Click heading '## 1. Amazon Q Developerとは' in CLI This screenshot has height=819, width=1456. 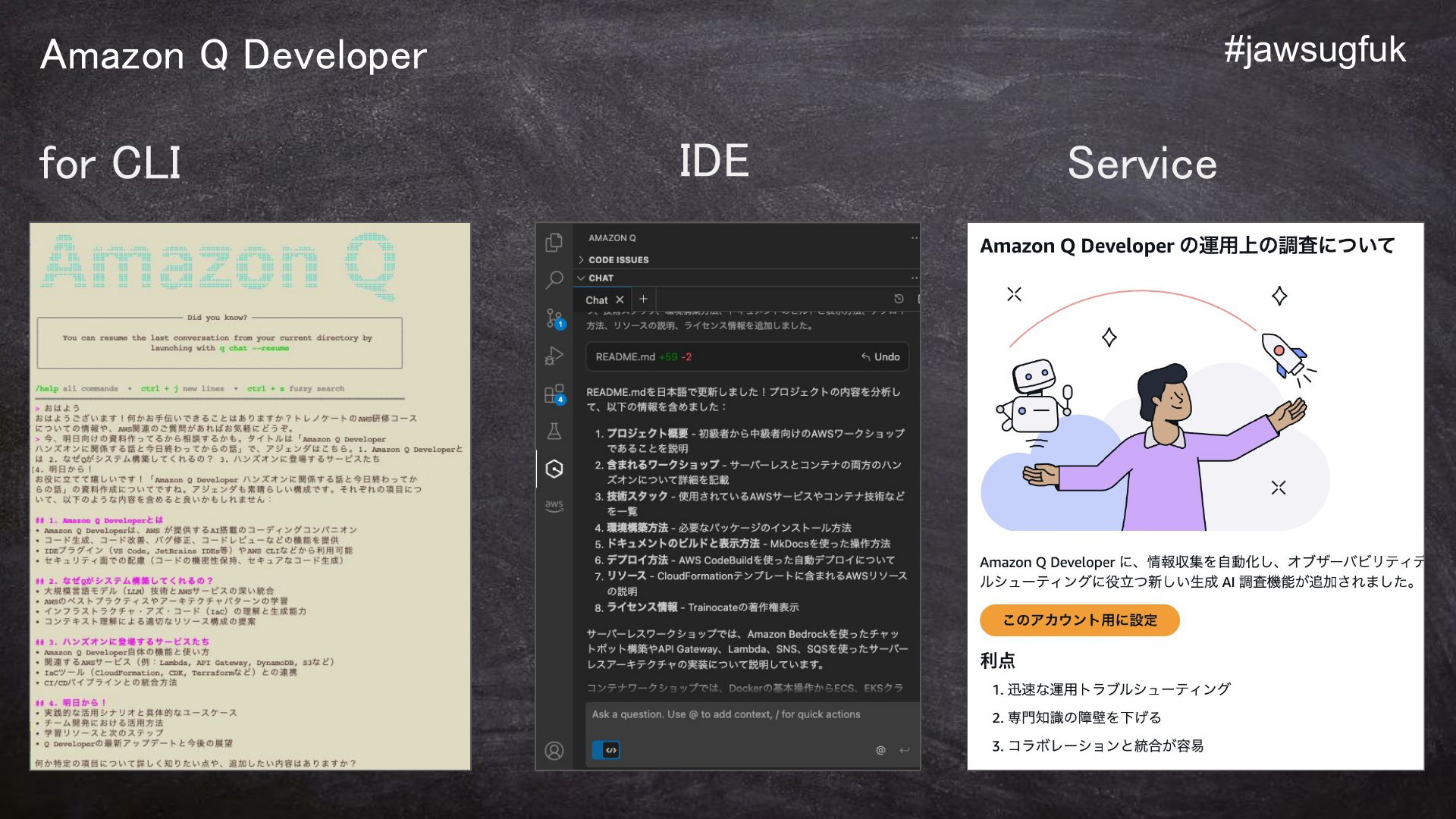(99, 520)
